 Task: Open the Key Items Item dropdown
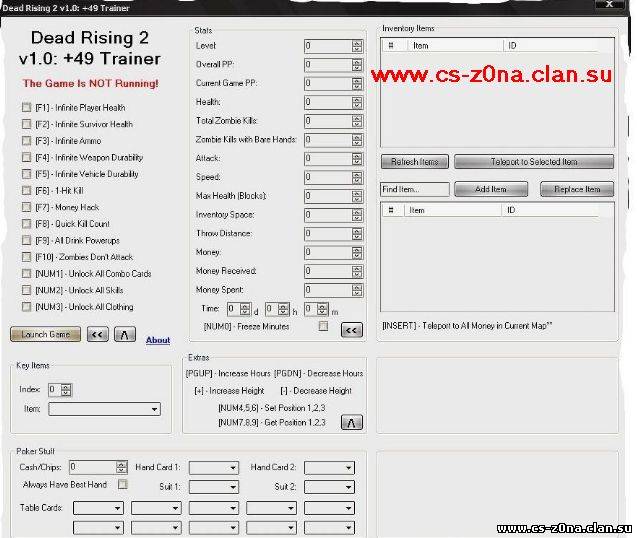point(104,409)
